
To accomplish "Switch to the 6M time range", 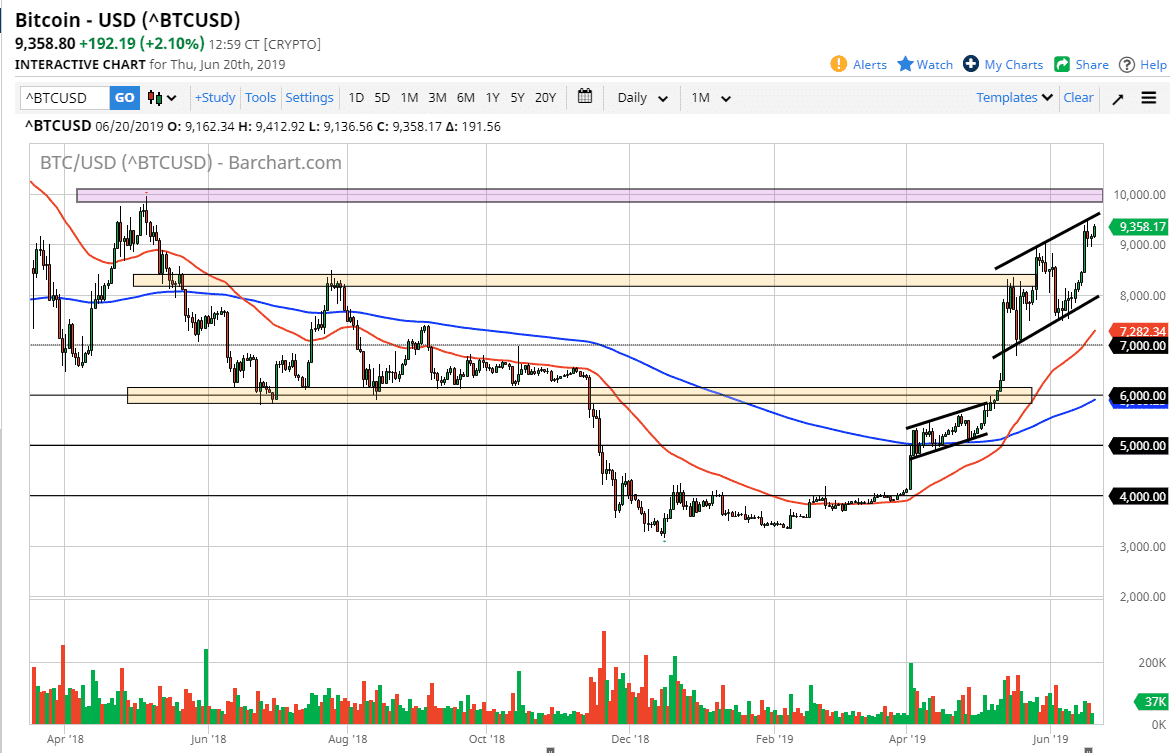I will point(464,97).
